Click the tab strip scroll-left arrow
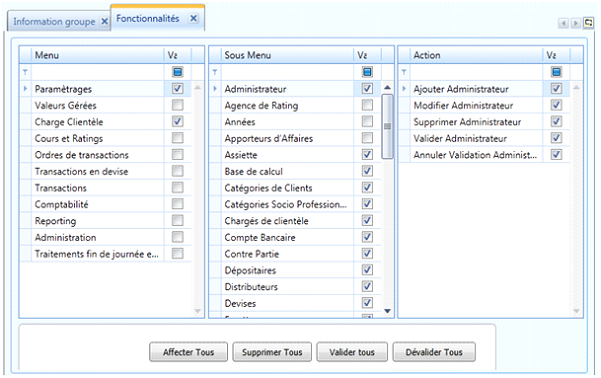 (x=563, y=23)
